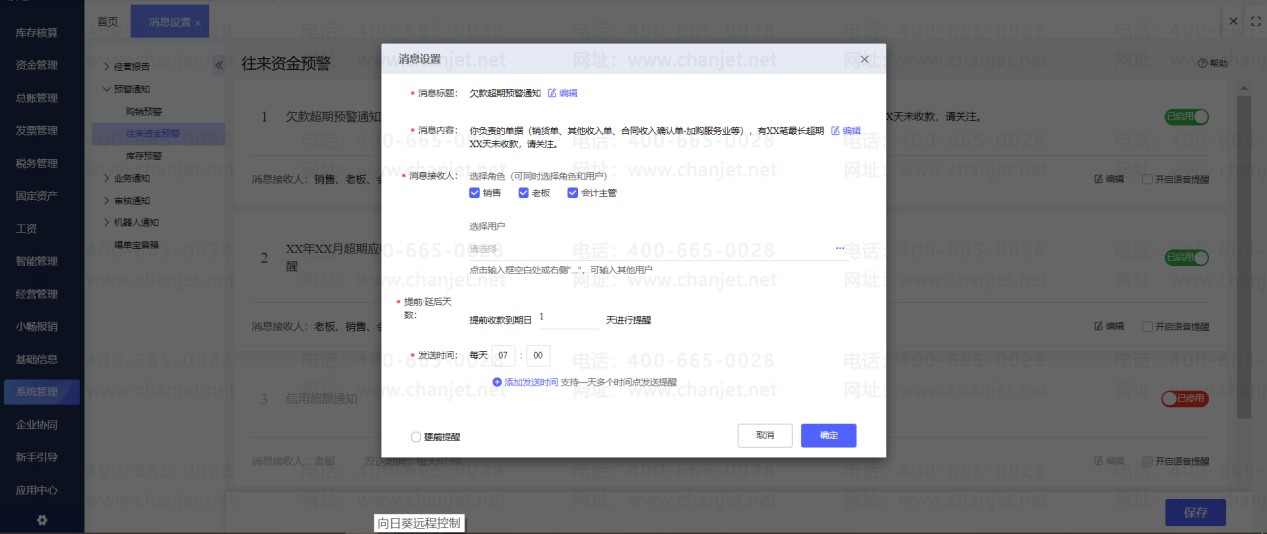Open 资金管理 in the left menu

point(36,65)
